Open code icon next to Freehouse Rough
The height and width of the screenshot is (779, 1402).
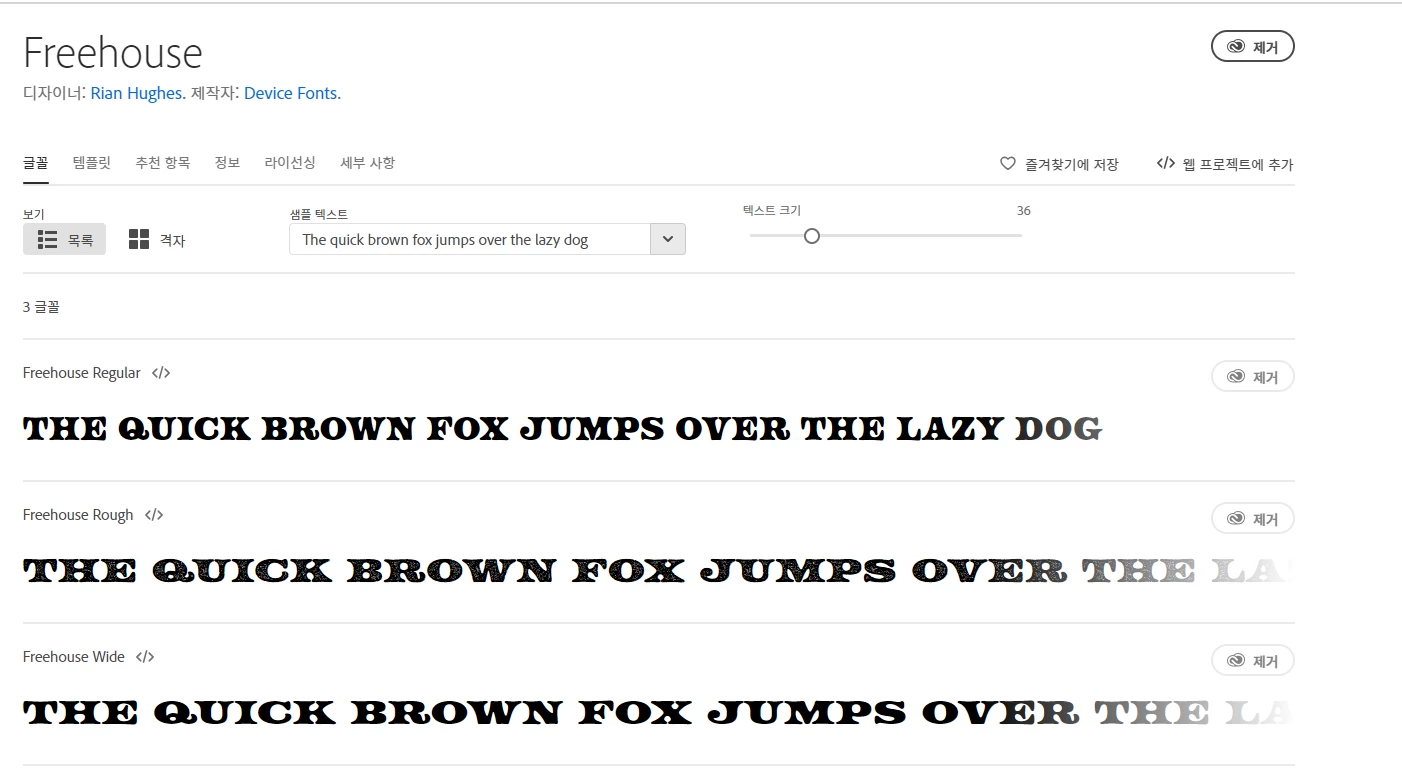[154, 515]
